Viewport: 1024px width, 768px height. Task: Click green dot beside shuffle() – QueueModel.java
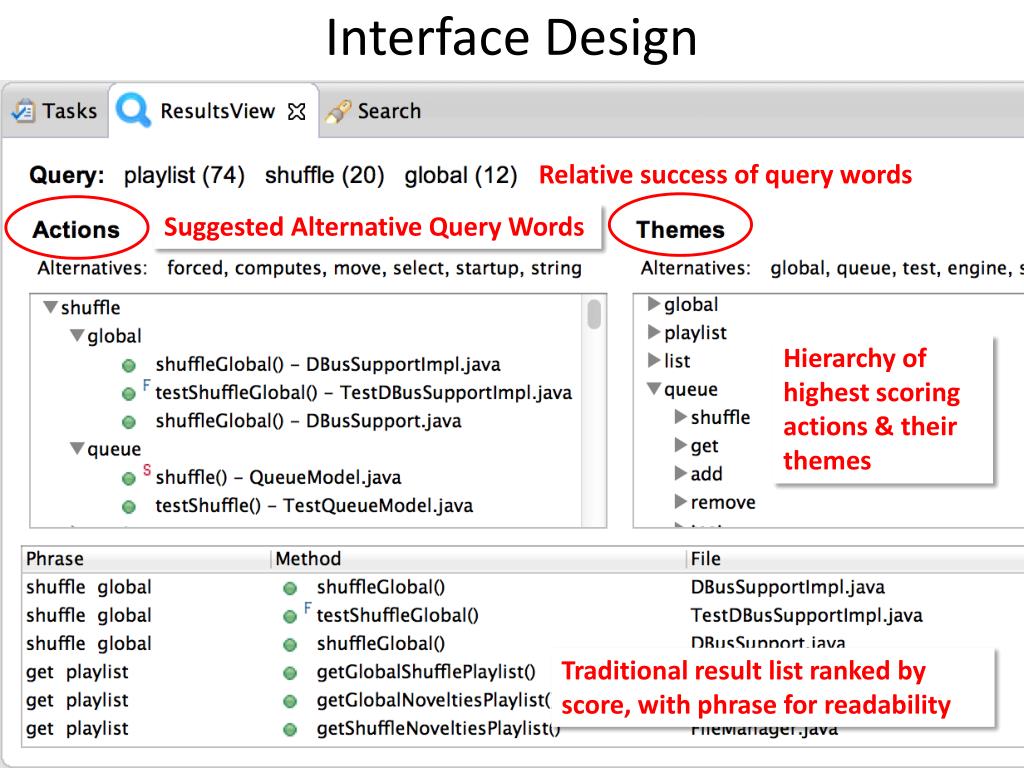click(x=129, y=479)
